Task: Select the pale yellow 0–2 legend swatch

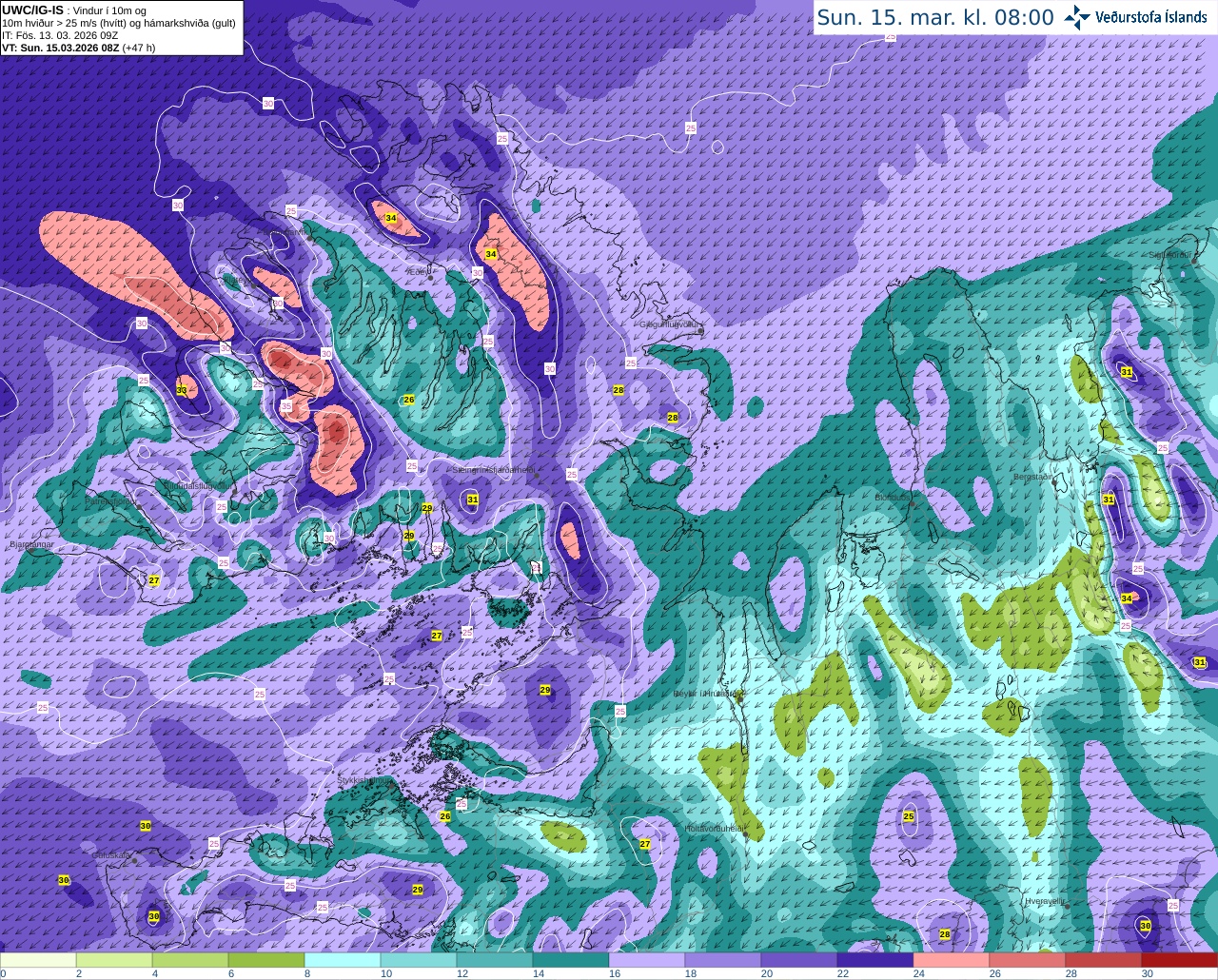Action: coord(38,960)
